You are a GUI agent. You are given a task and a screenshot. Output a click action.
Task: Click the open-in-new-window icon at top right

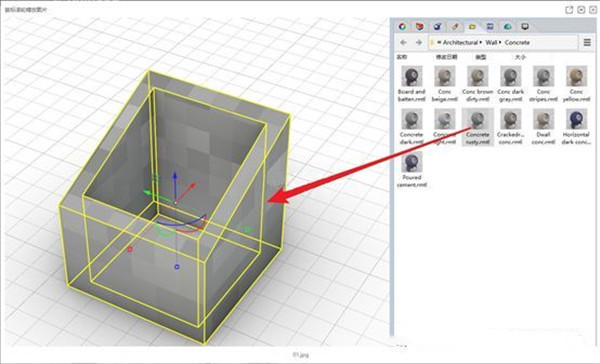[x=569, y=10]
